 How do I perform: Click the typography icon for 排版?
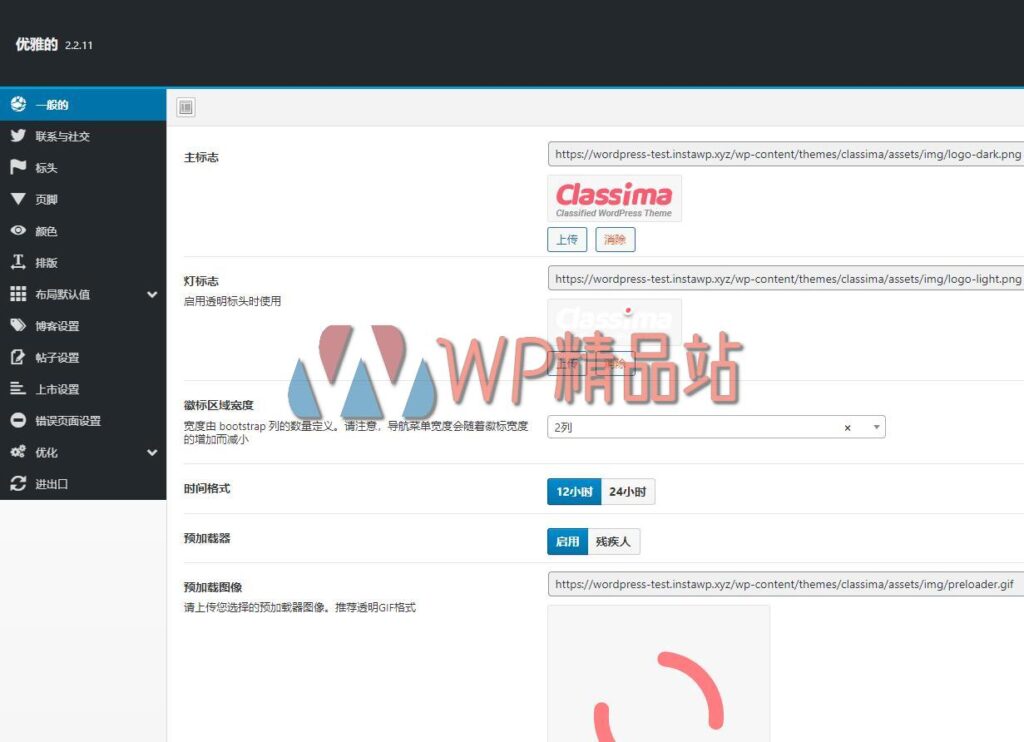point(18,262)
